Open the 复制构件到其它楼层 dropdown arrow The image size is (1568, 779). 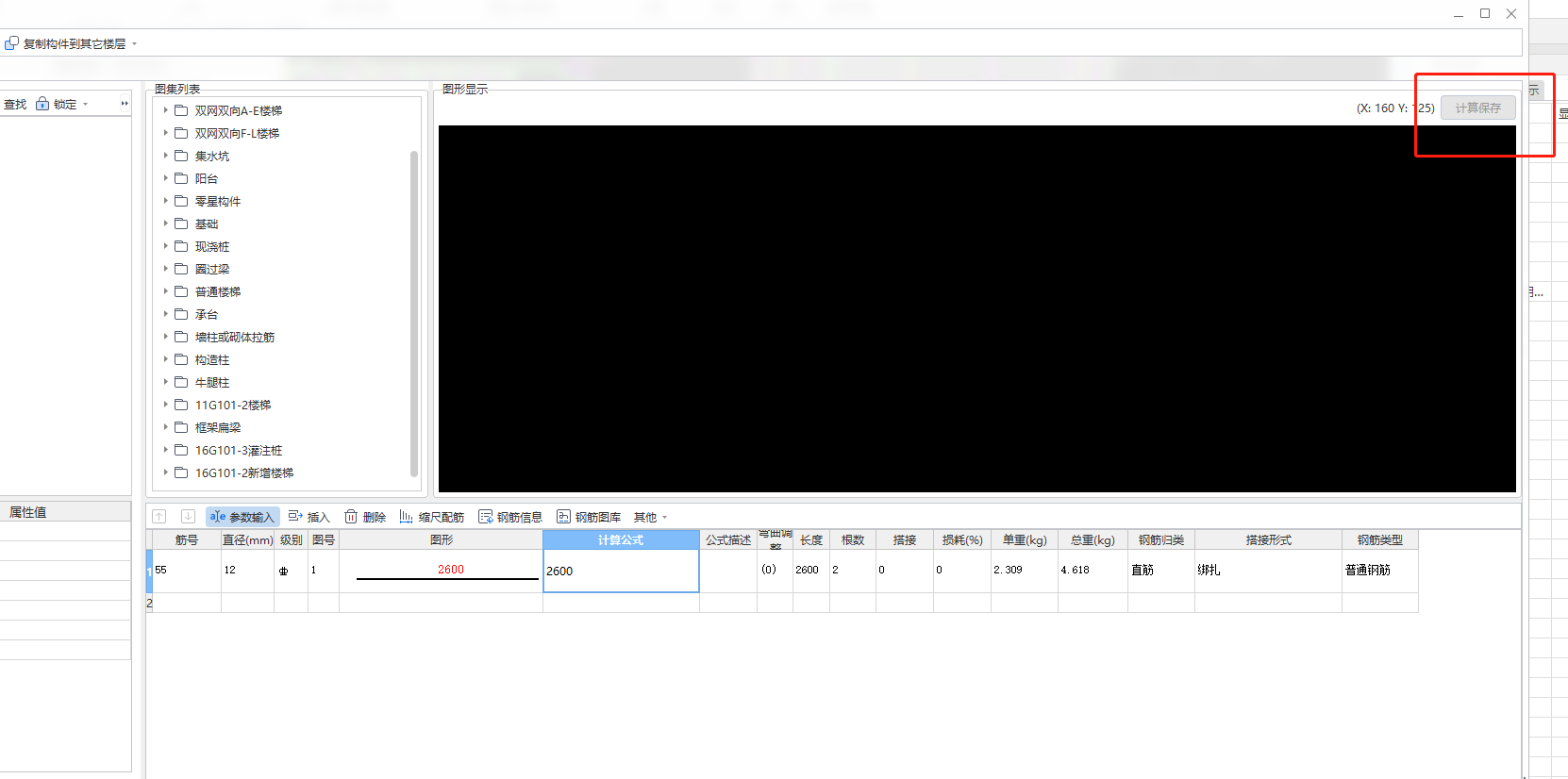[x=134, y=43]
